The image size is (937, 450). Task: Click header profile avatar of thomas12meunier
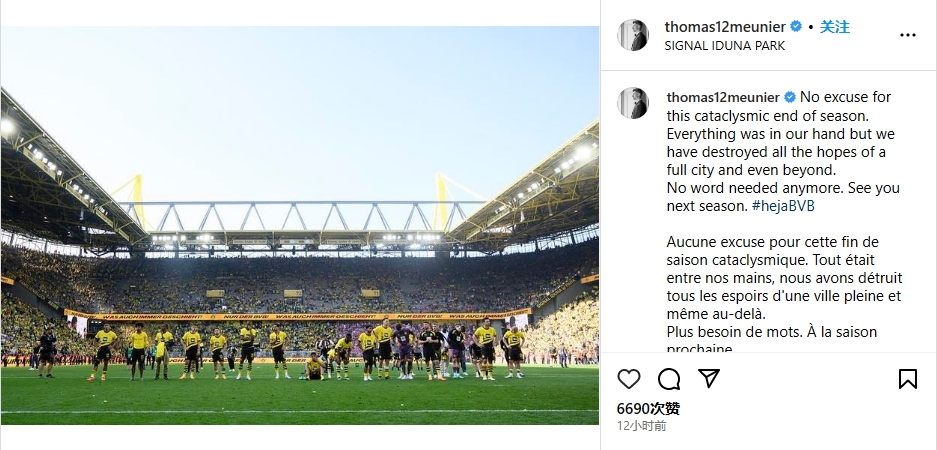633,35
